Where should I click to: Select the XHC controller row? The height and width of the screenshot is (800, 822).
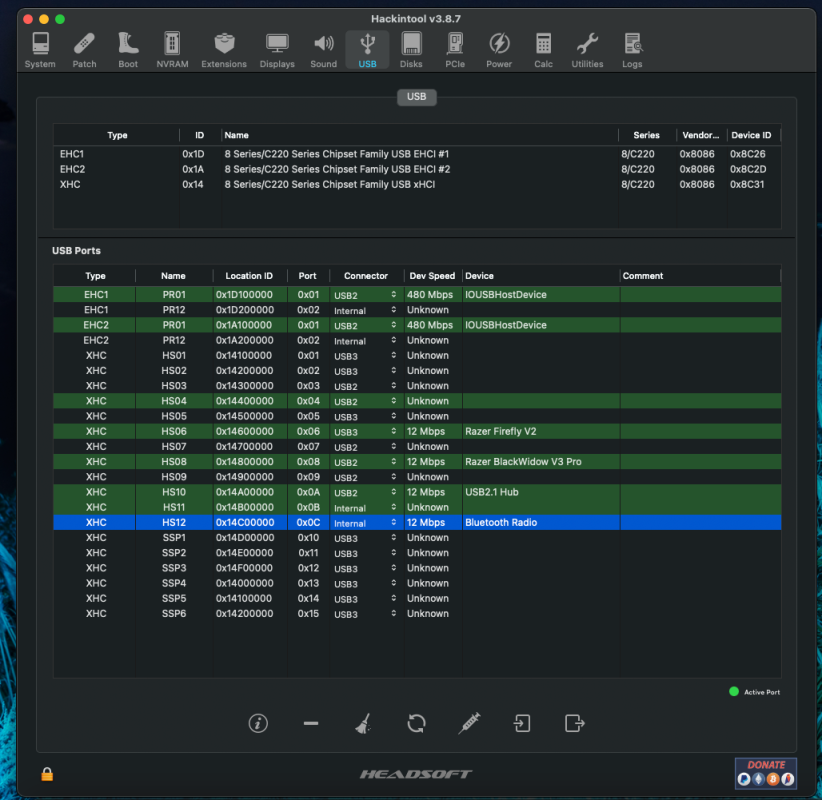pyautogui.click(x=417, y=185)
